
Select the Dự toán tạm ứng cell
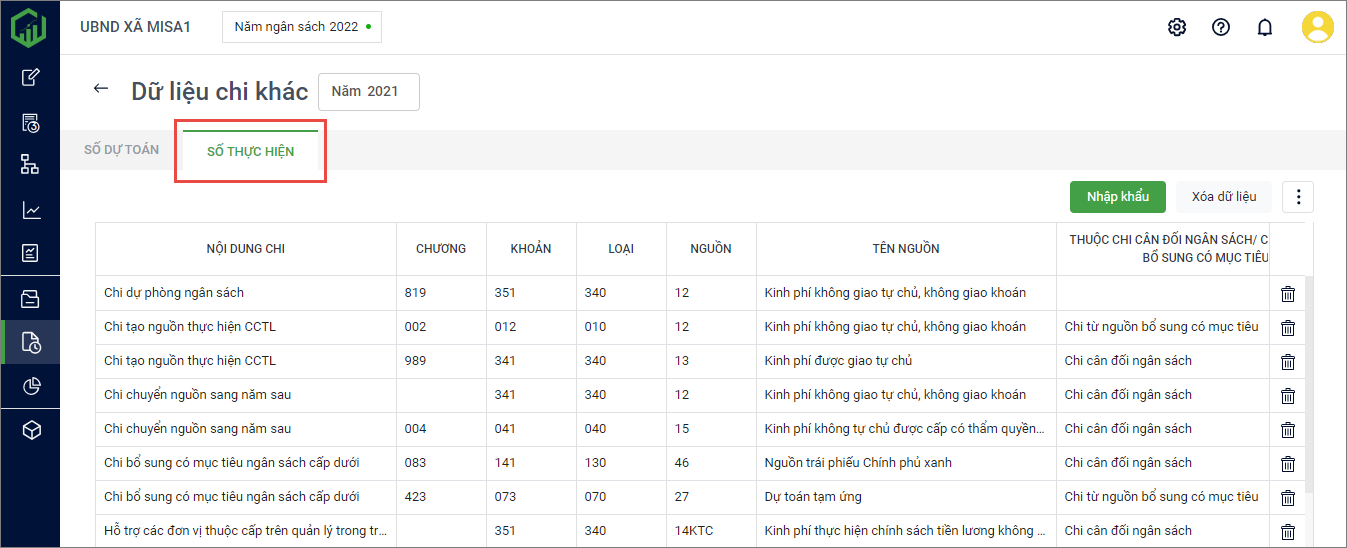tap(812, 497)
